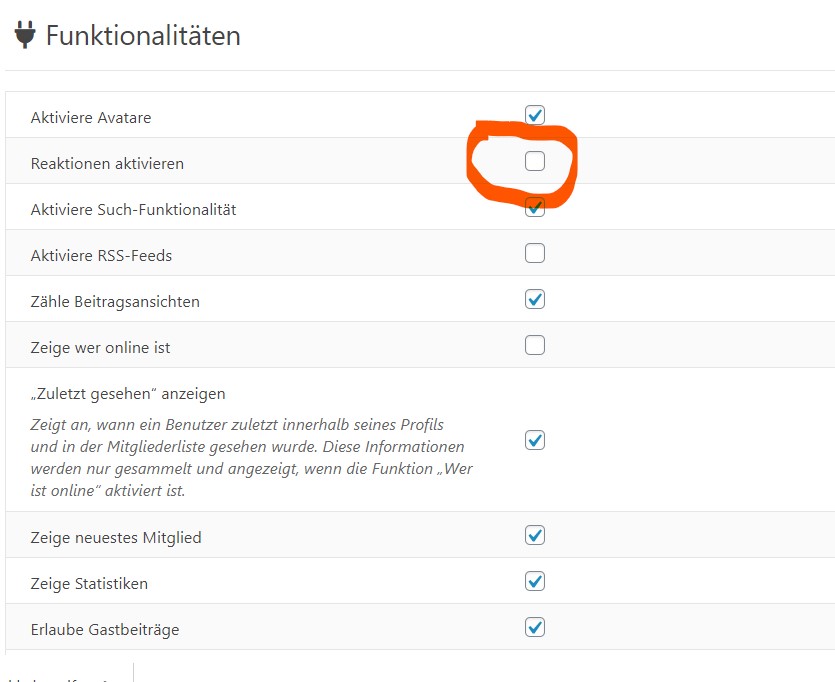Enable the Aktiviere RSS-Feeds checkbox
Screen dimensions: 835x682
pyautogui.click(x=535, y=253)
